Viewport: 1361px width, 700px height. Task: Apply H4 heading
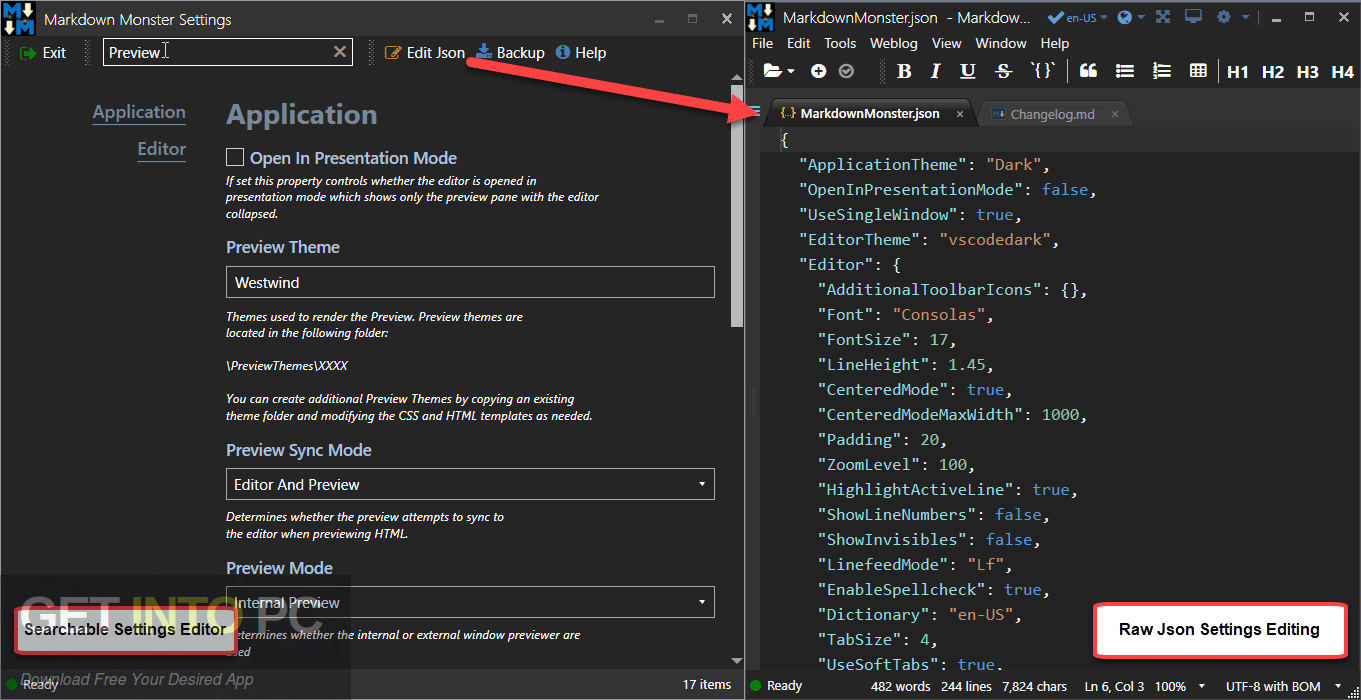click(1342, 72)
